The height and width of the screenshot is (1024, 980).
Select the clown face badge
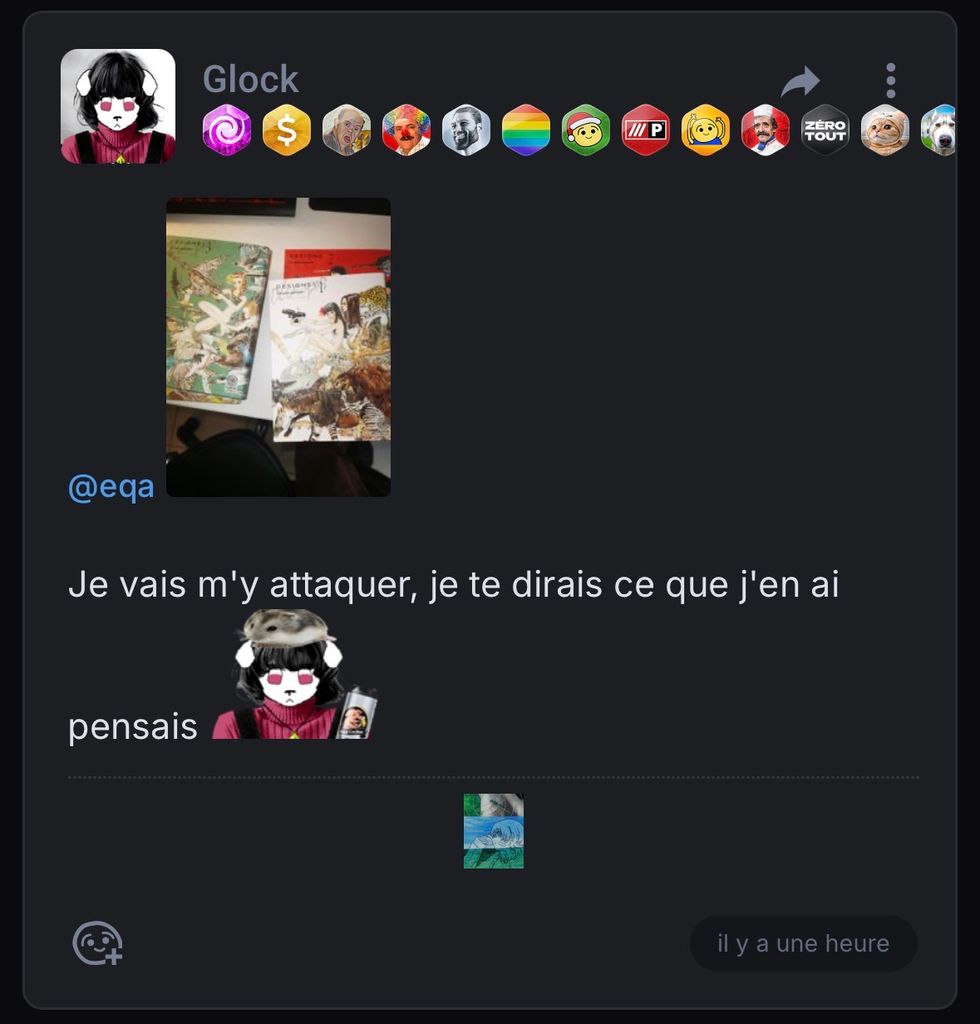coord(406,130)
